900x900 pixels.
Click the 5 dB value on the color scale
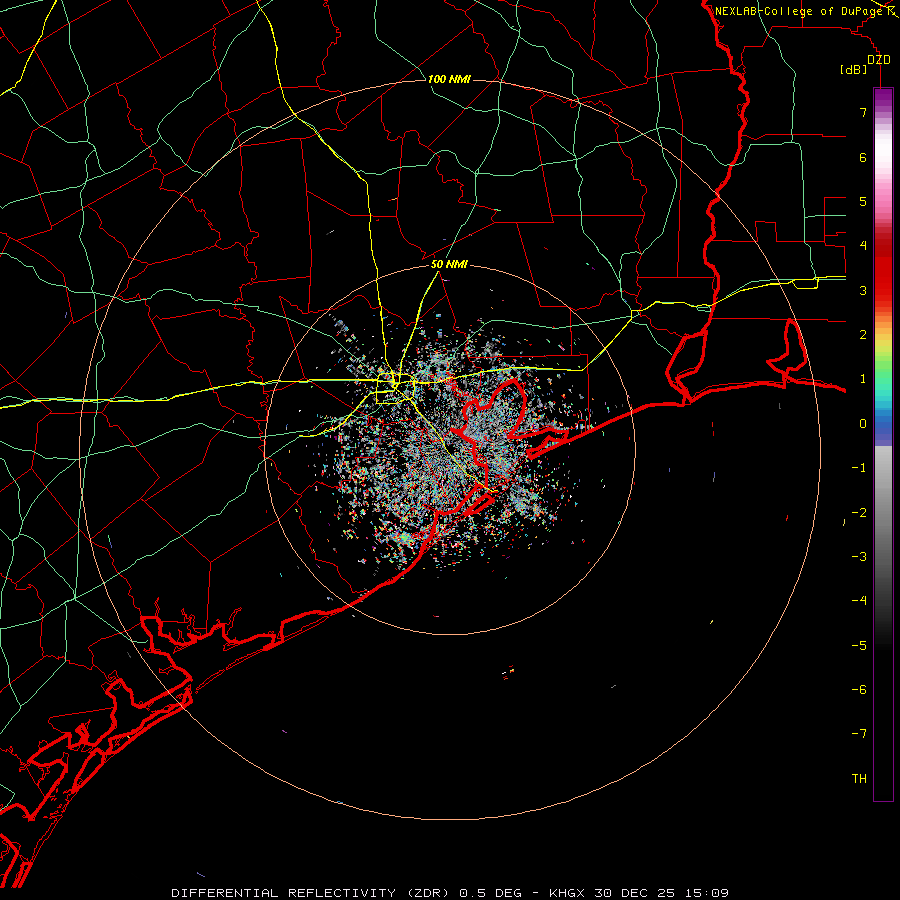point(863,201)
